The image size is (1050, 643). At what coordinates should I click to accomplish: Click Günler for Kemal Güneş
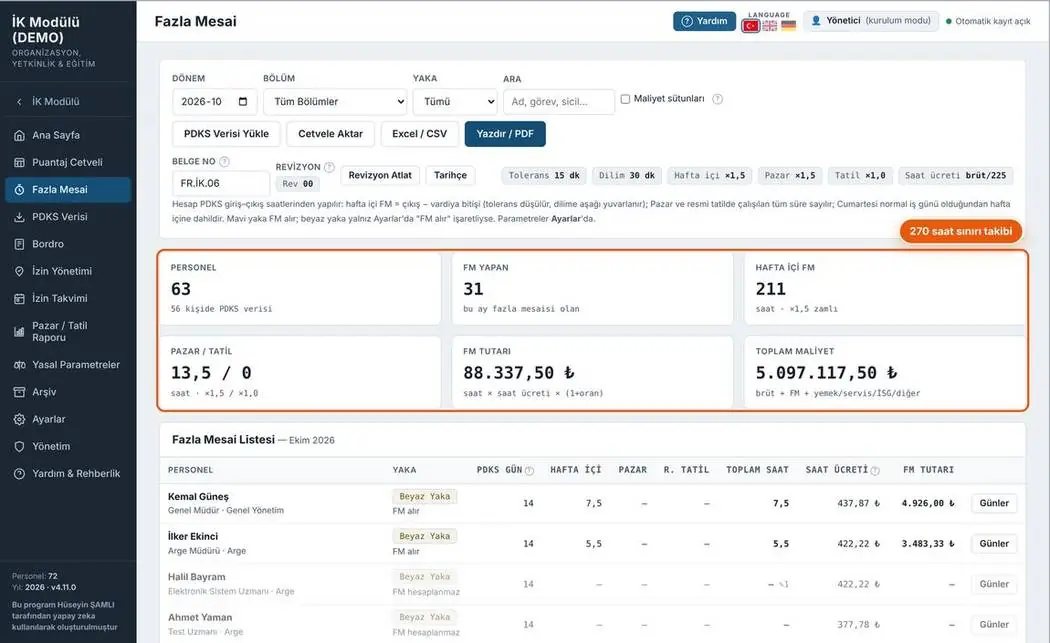994,504
